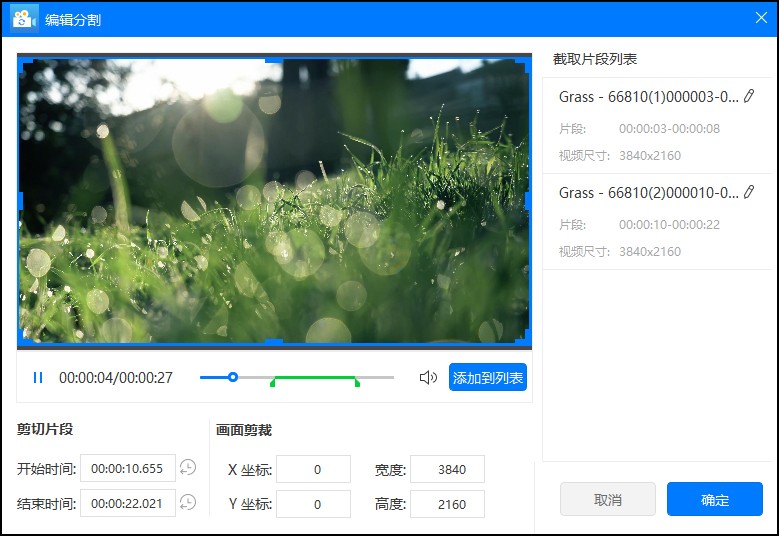Viewport: 779px width, 536px height.
Task: Select the Grass - 66810(2)000010 segment entry
Action: [x=657, y=222]
